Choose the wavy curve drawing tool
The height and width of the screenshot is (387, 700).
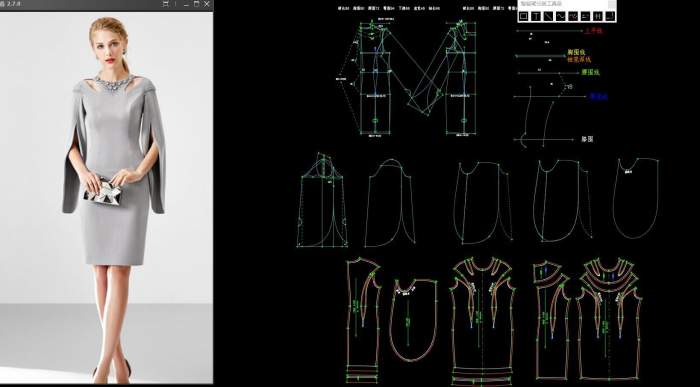pyautogui.click(x=561, y=17)
